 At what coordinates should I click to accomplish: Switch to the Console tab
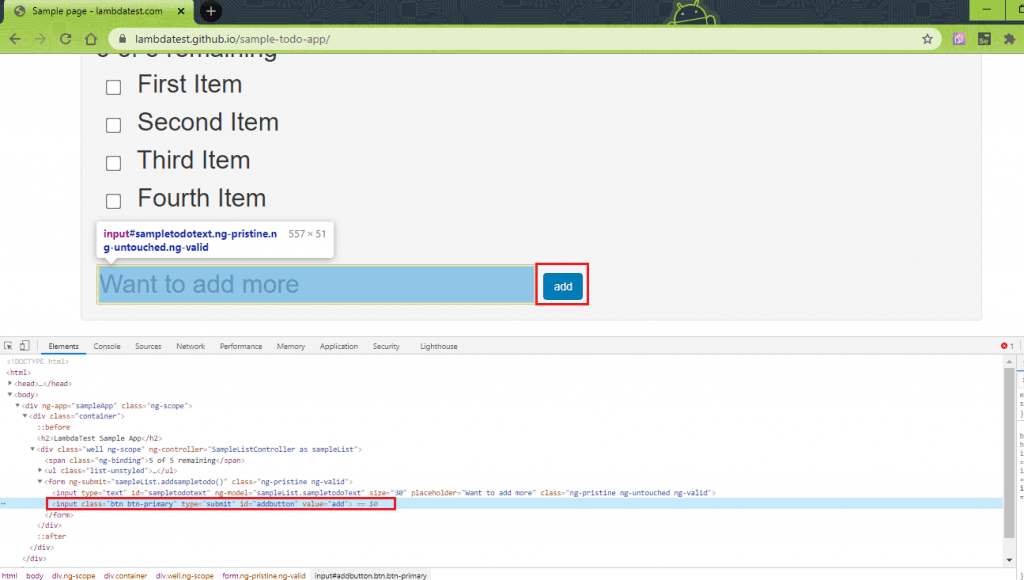(x=107, y=346)
